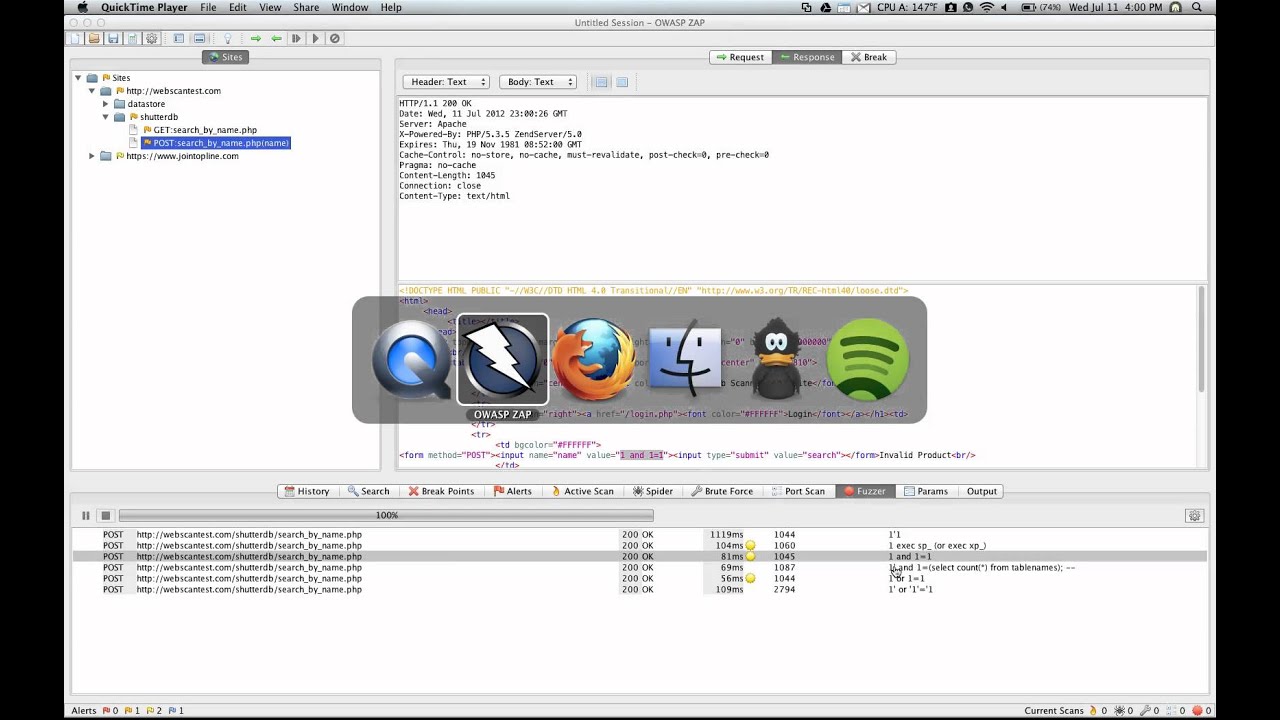Open the Output tab
Screen dimensions: 1280x720
click(981, 491)
